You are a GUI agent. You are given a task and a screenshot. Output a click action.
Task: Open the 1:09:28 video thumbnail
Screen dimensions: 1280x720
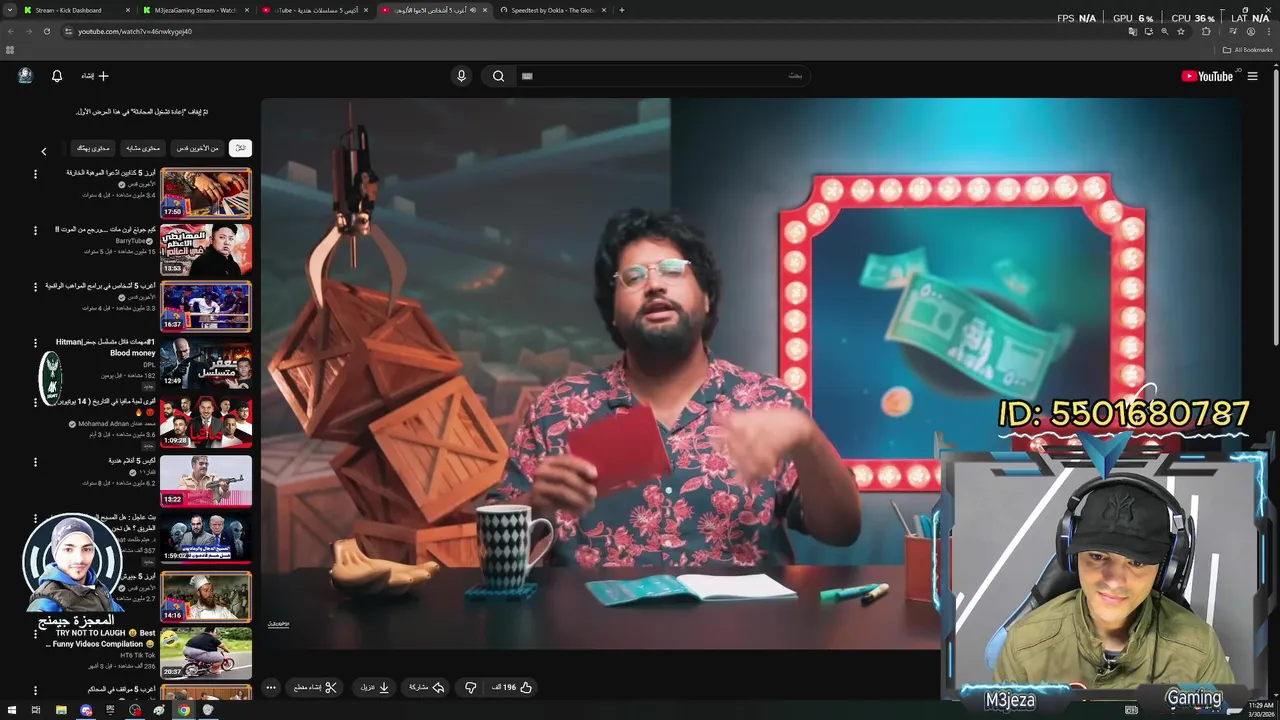[x=206, y=422]
